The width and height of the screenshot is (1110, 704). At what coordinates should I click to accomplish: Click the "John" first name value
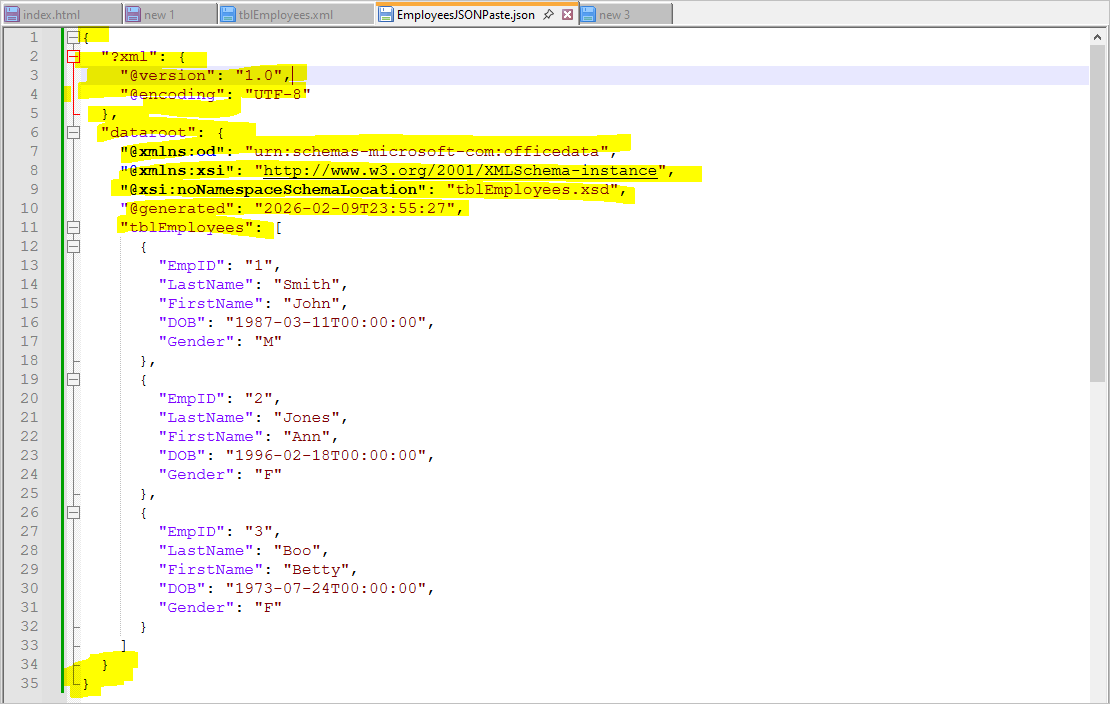(311, 304)
